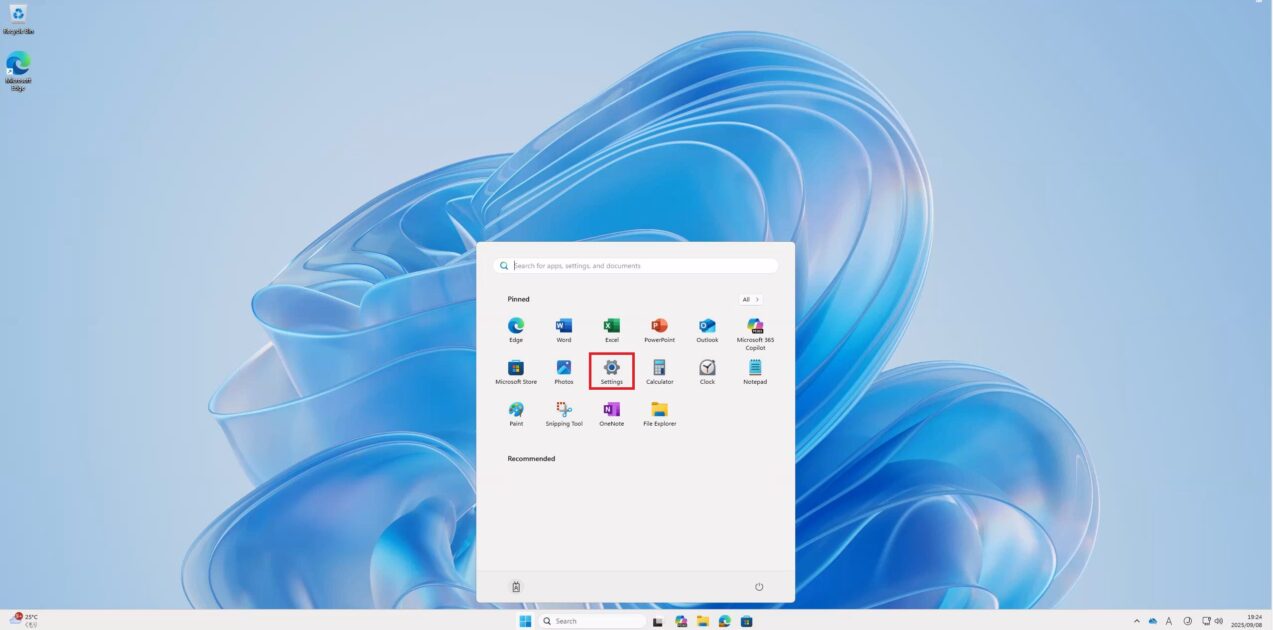Launch Word from the Start menu
The height and width of the screenshot is (630, 1273).
(564, 330)
